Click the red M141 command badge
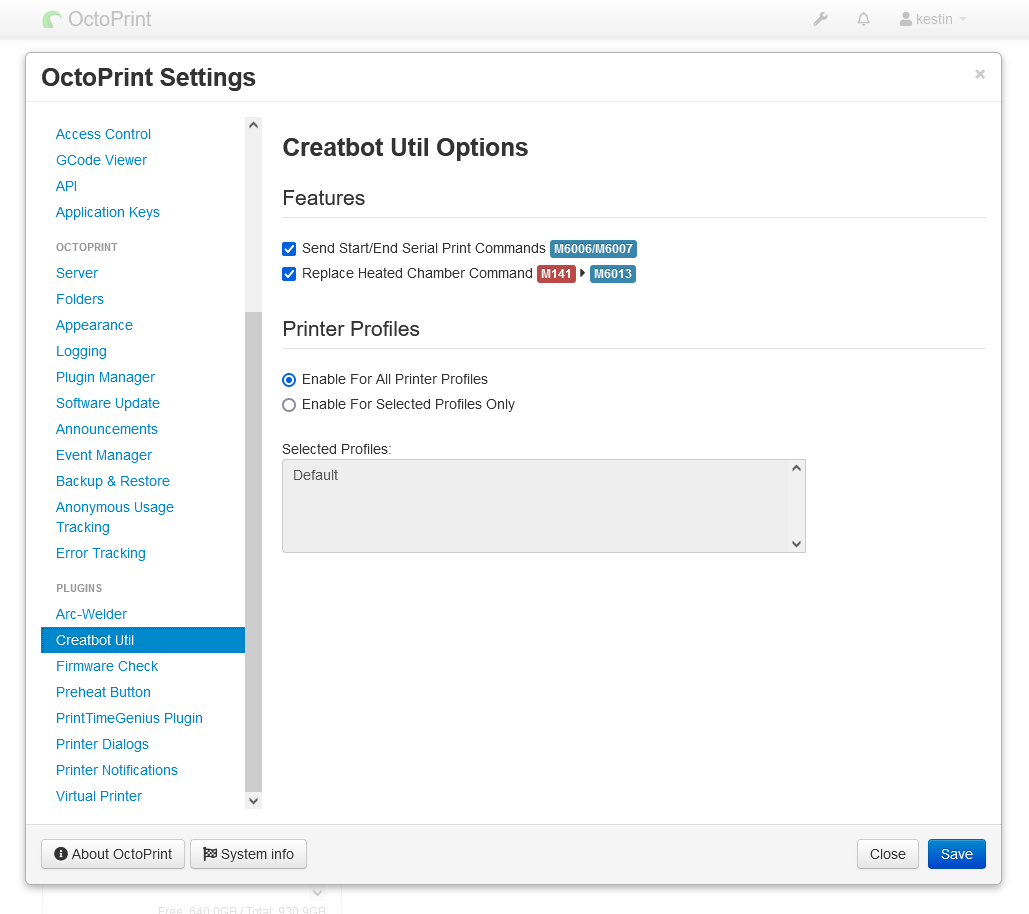Screen dimensions: 1029x914 [556, 274]
